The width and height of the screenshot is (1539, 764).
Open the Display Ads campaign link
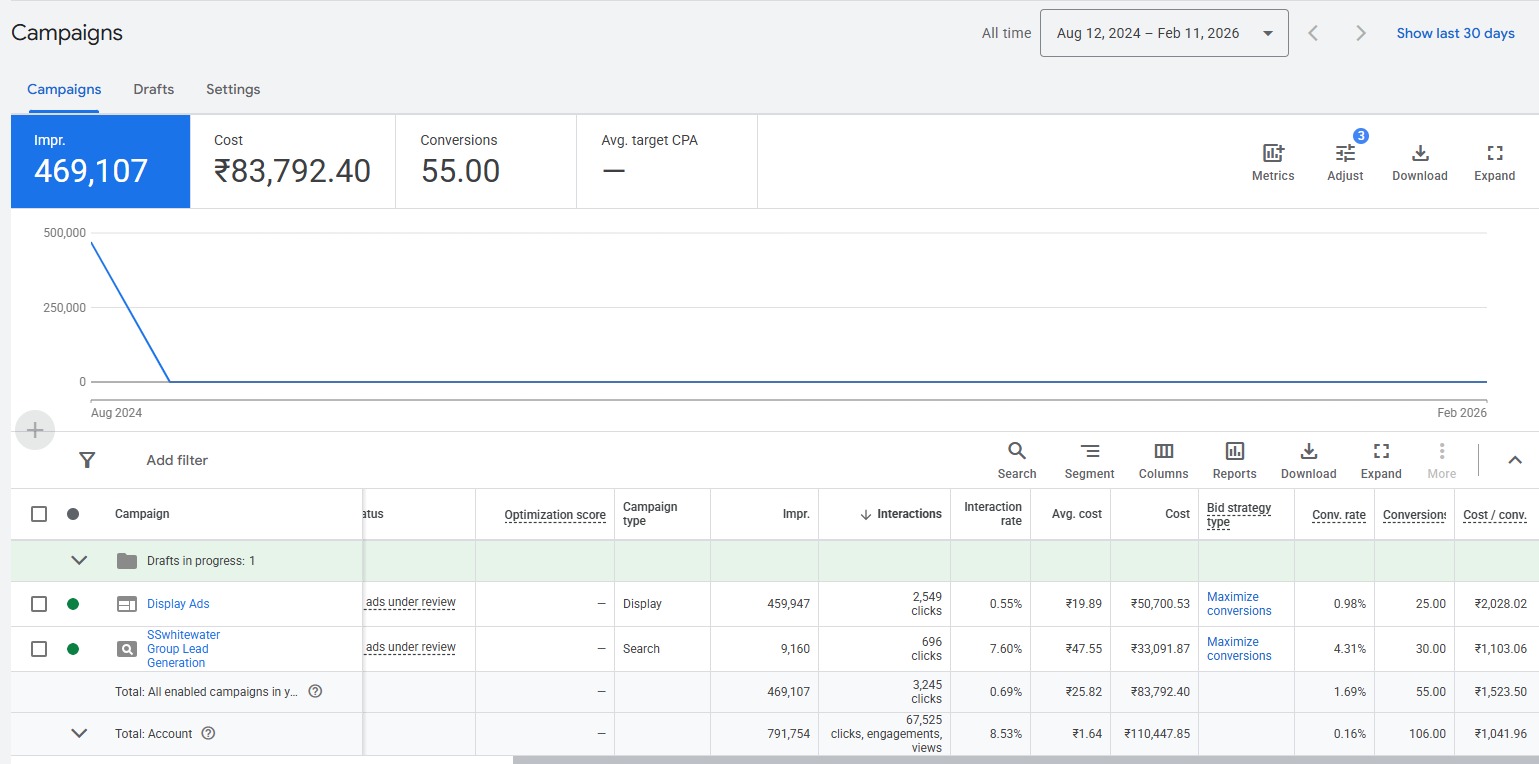pyautogui.click(x=178, y=604)
